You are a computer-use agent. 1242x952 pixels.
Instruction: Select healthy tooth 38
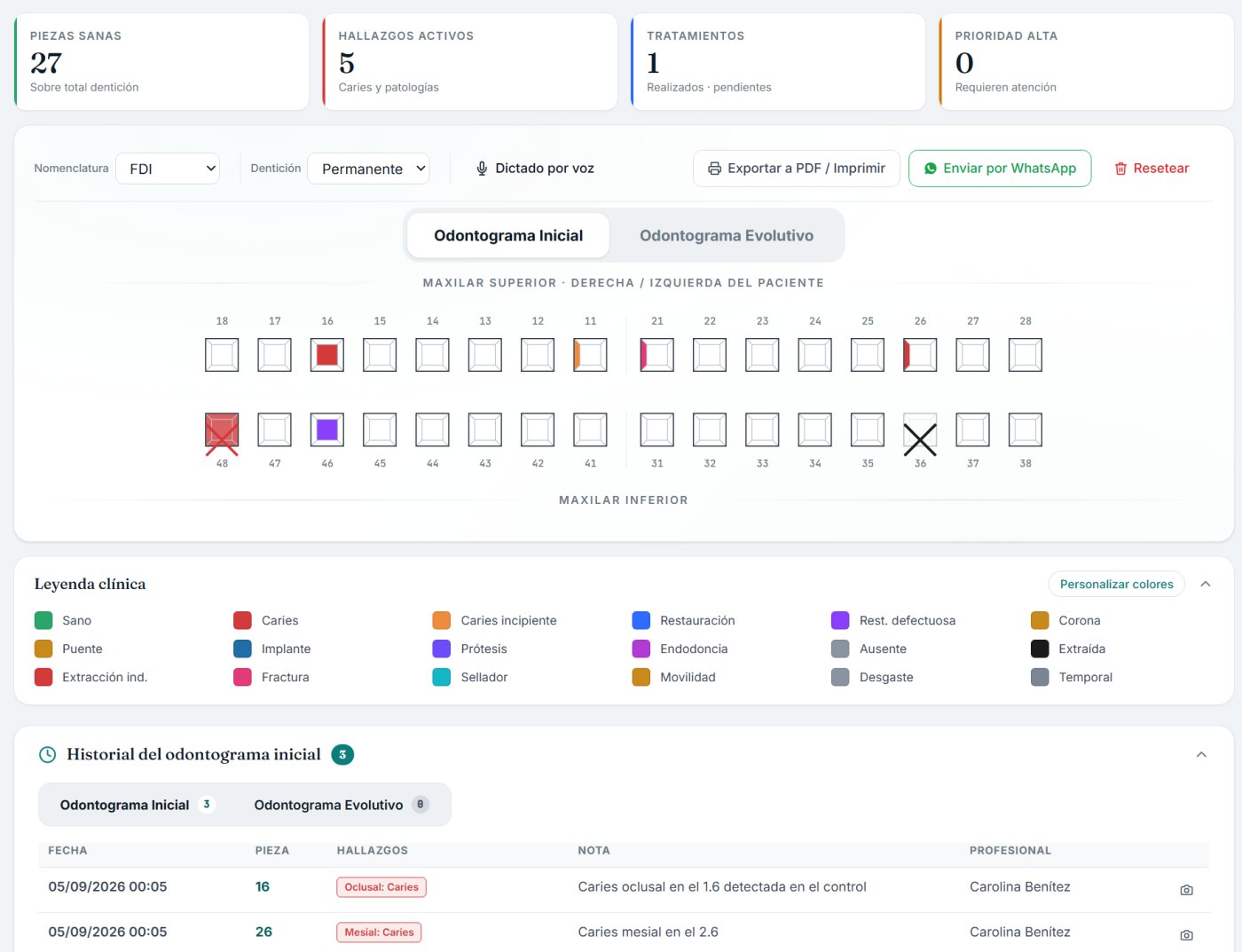pos(1026,429)
